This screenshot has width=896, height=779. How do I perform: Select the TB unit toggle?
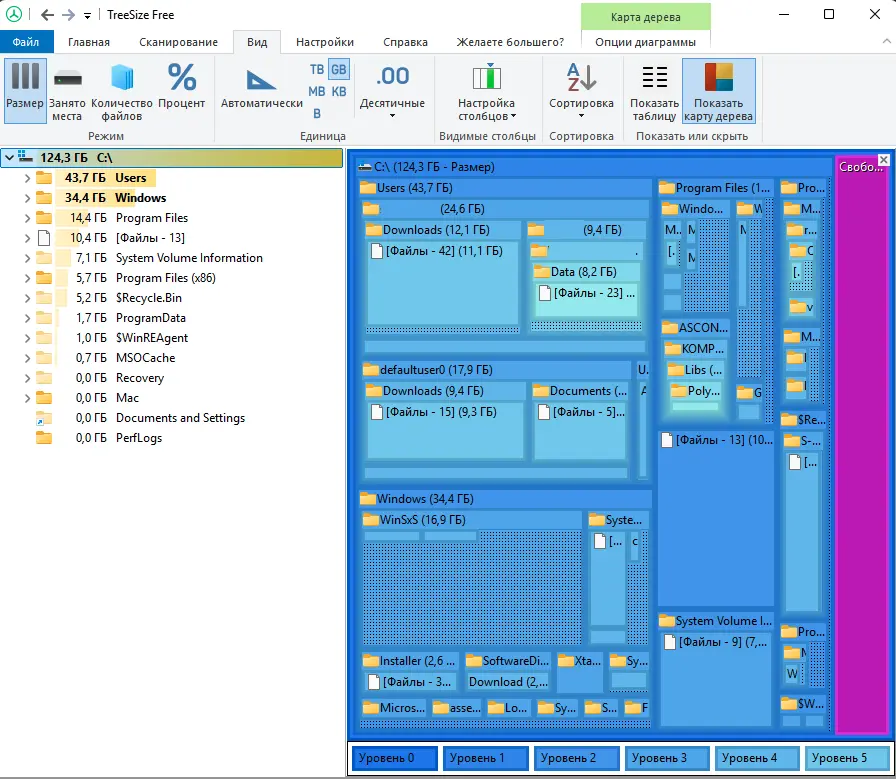coord(317,70)
